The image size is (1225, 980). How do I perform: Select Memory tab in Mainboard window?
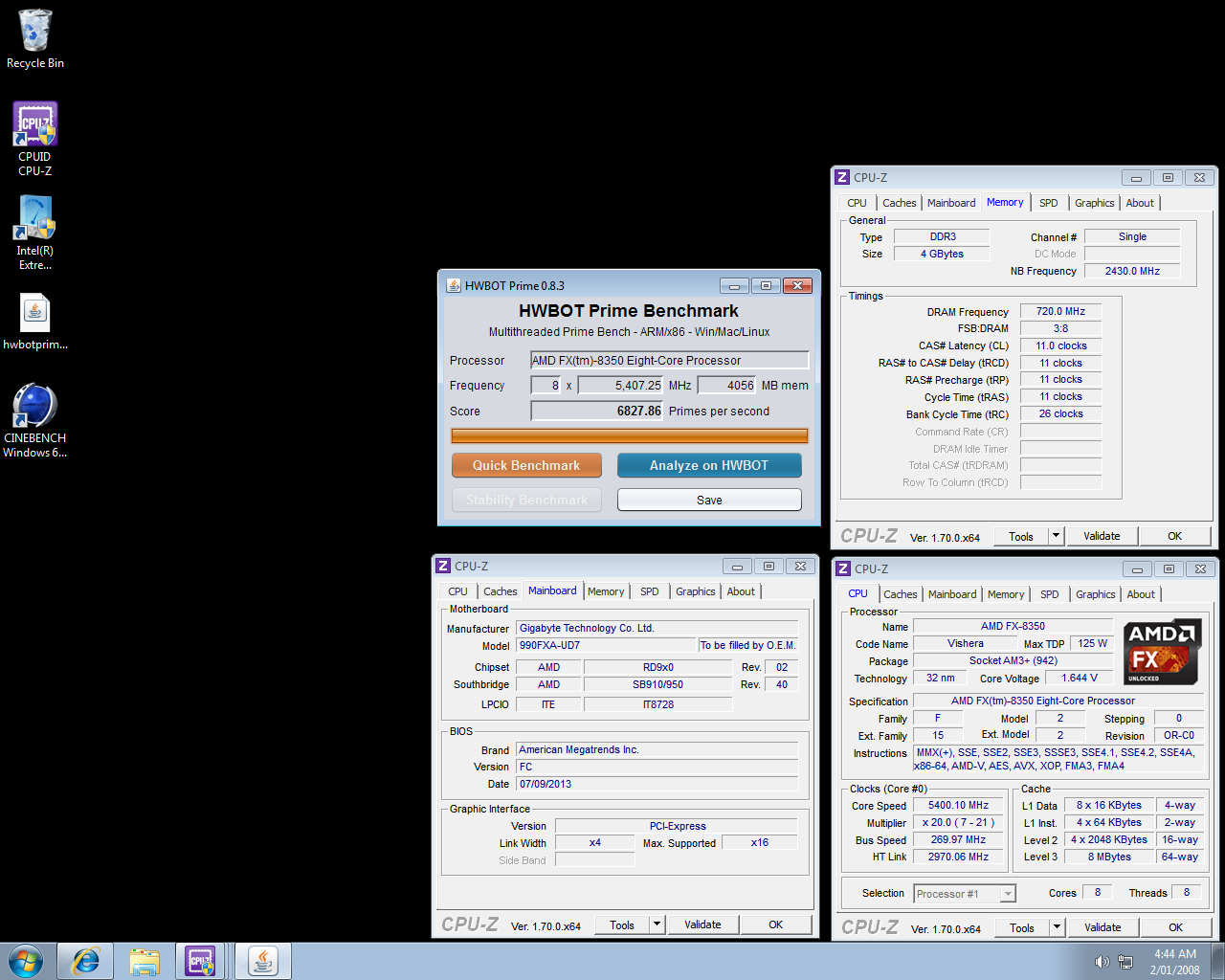click(x=606, y=591)
